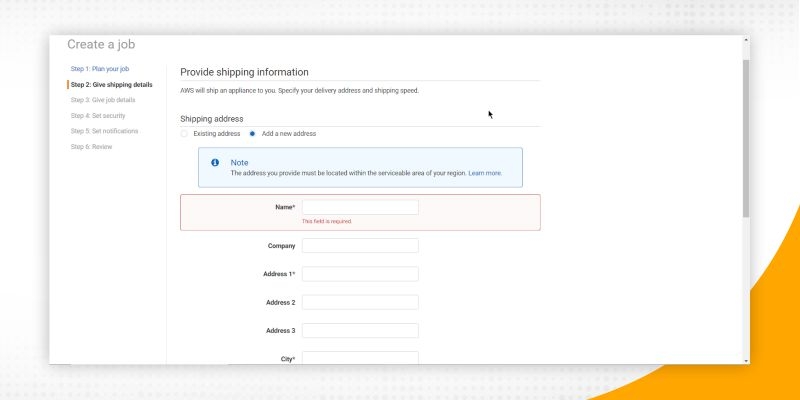Screen dimensions: 800x400
Task: Click into the Company text field
Action: [360, 245]
